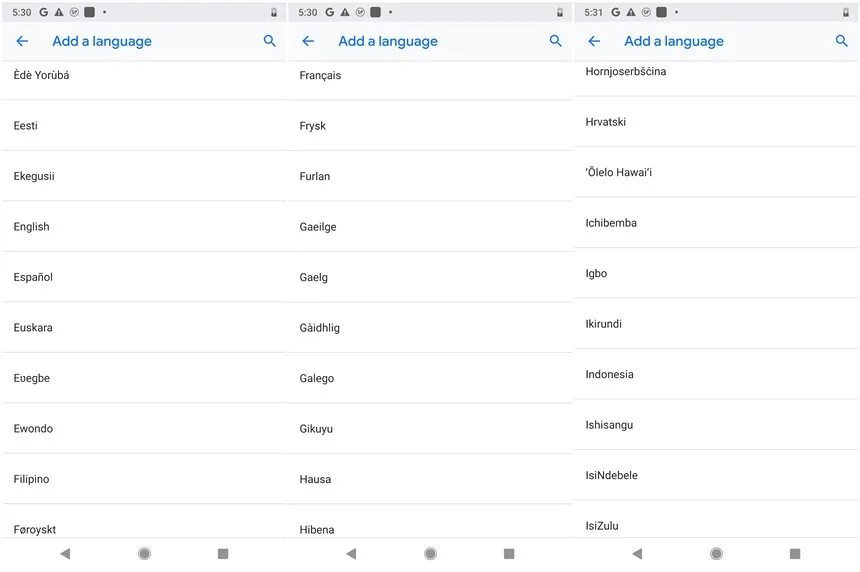Select Filipino language
This screenshot has height=572, width=860.
coord(144,479)
